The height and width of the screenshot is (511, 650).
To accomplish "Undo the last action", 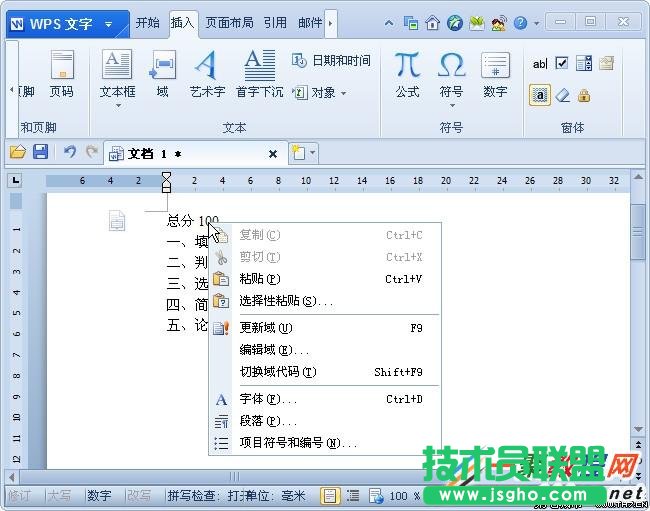I will 70,152.
